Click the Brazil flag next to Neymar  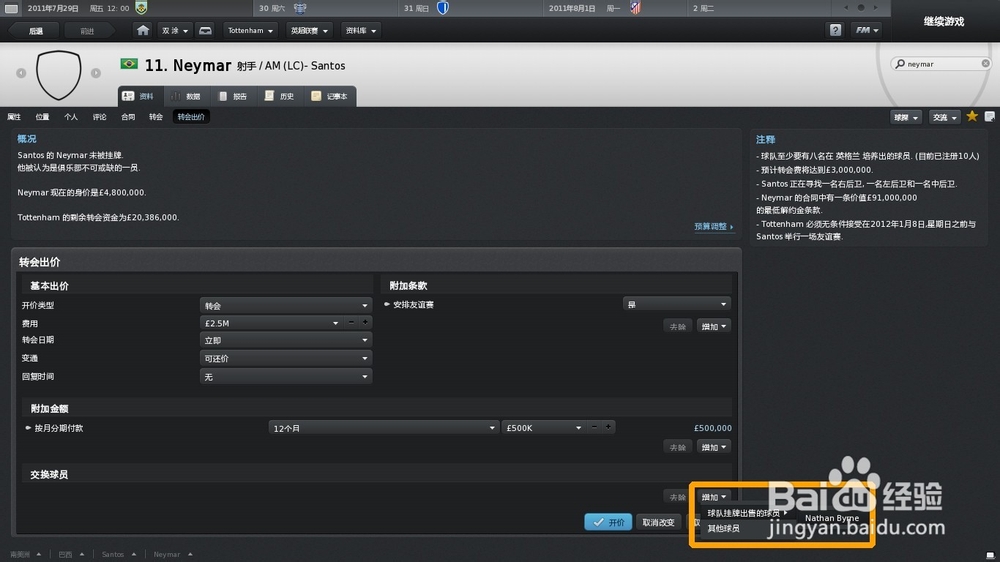click(x=129, y=64)
